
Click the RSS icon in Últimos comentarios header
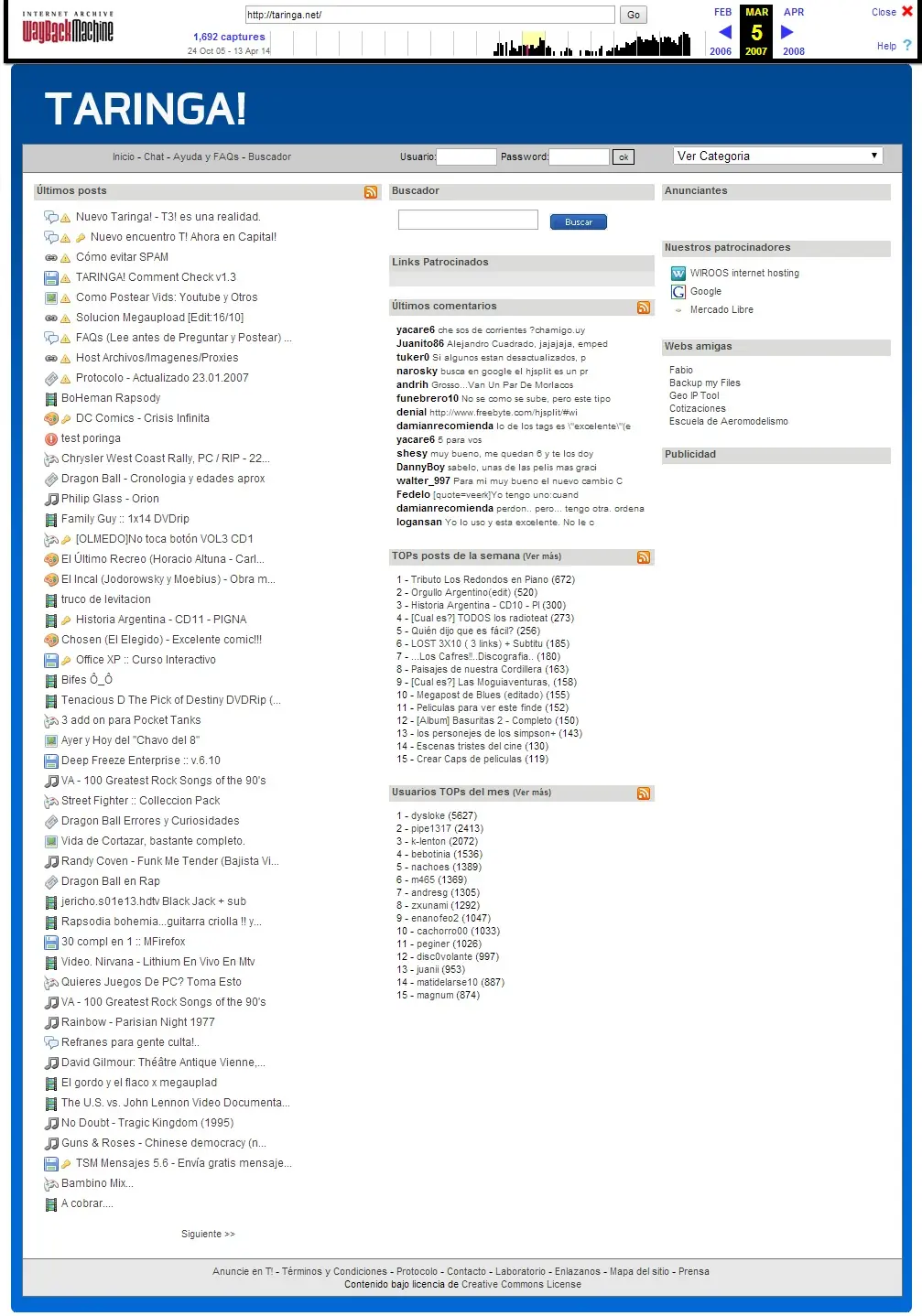click(644, 307)
